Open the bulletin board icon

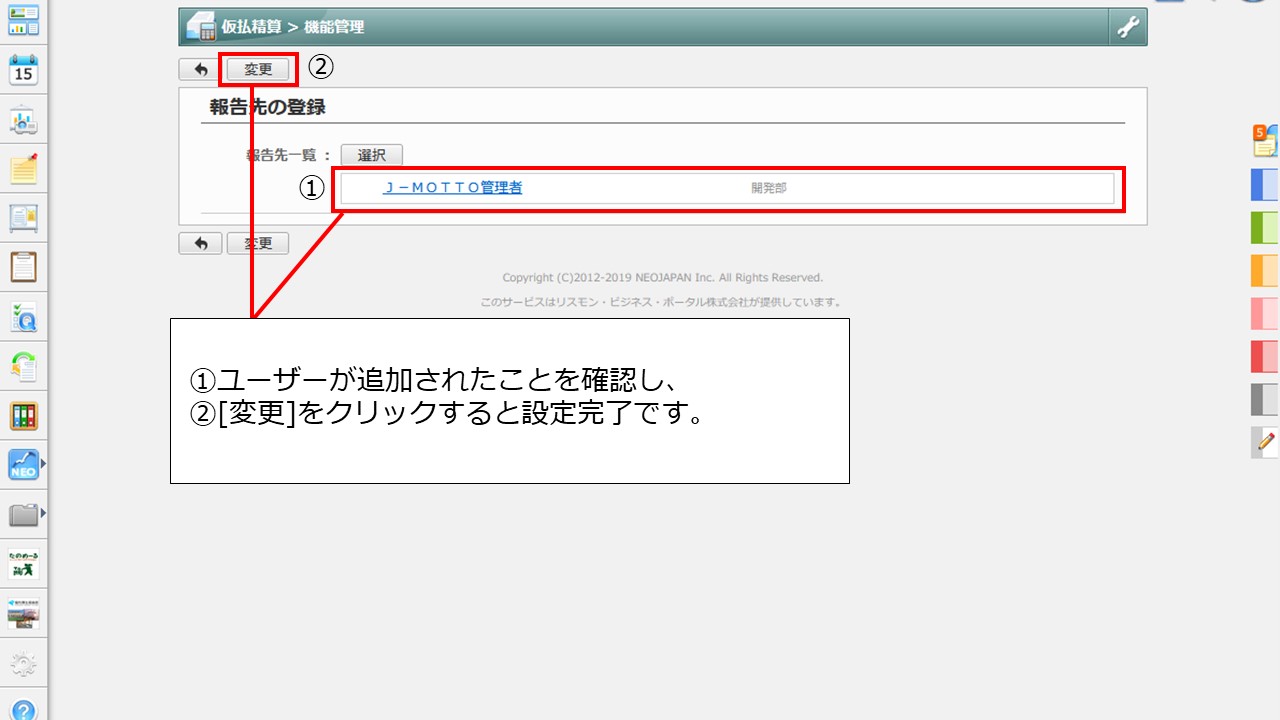(23, 218)
